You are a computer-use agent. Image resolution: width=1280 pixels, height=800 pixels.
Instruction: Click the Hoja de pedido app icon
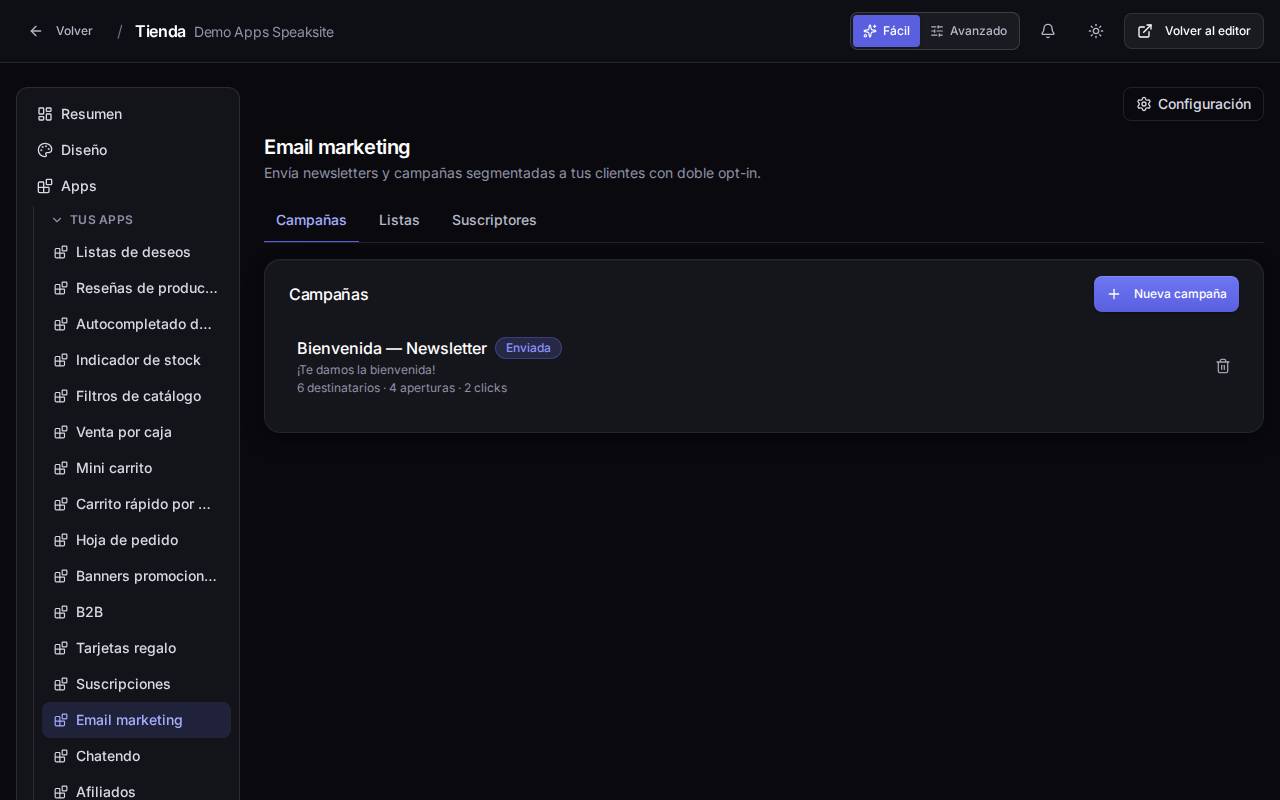60,540
